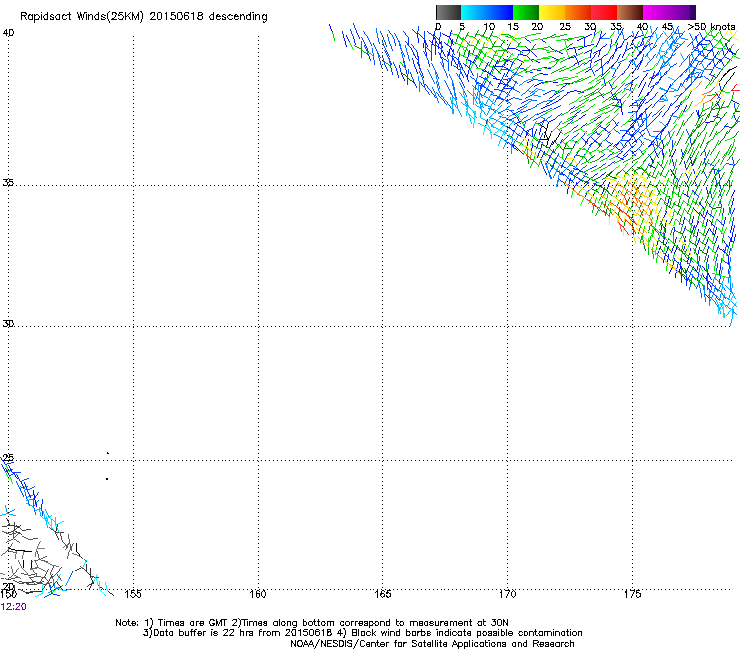The width and height of the screenshot is (740, 650).
Task: Click the longitude label '165'
Action: [x=382, y=594]
